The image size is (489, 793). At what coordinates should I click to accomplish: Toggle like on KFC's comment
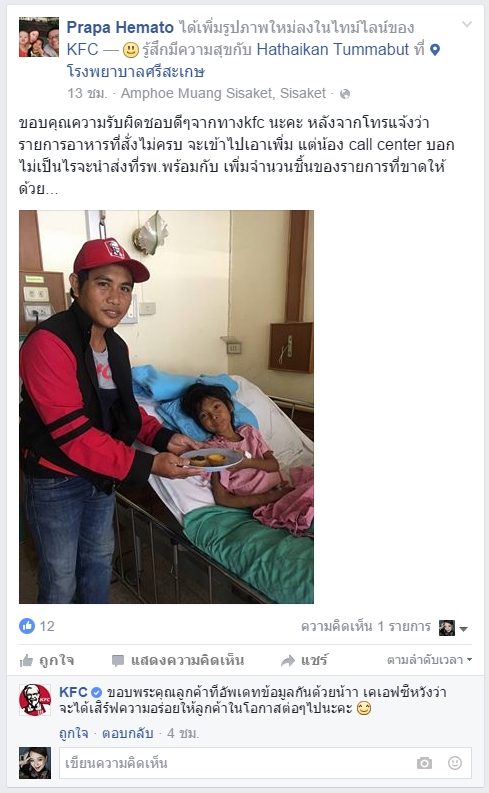pos(73,733)
